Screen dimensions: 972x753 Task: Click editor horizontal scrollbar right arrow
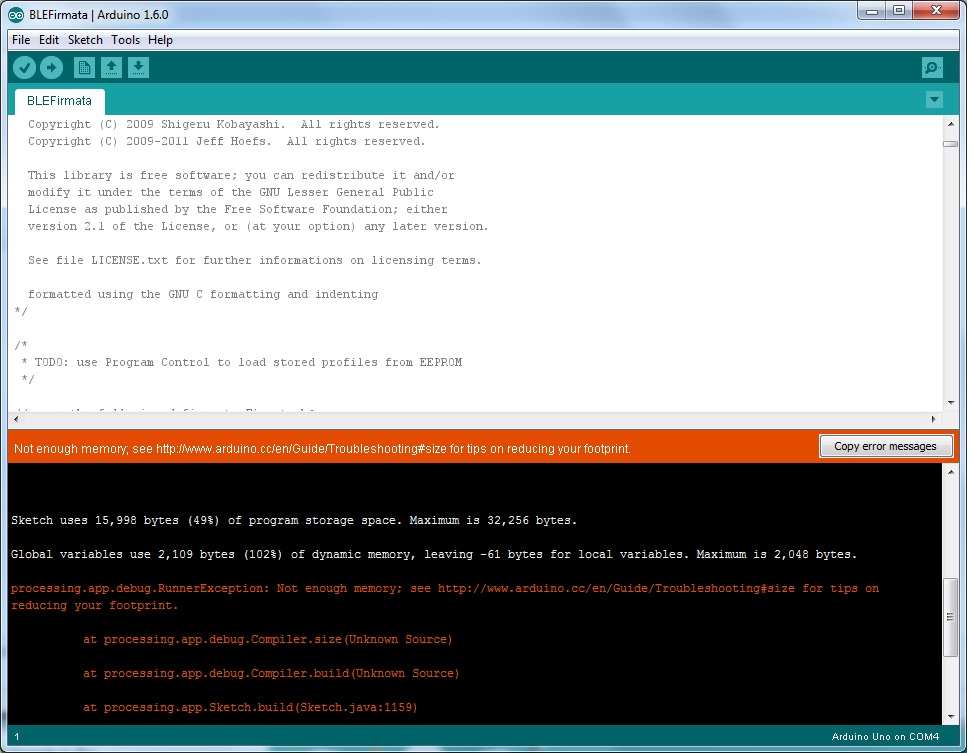point(934,420)
